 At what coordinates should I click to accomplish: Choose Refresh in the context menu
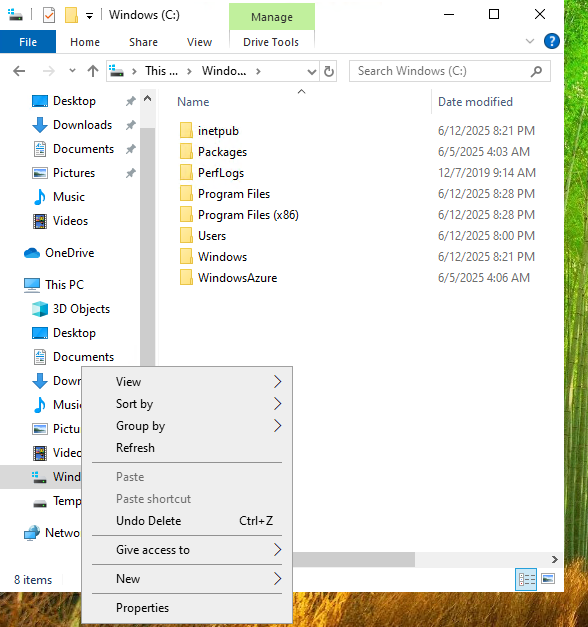click(187, 448)
